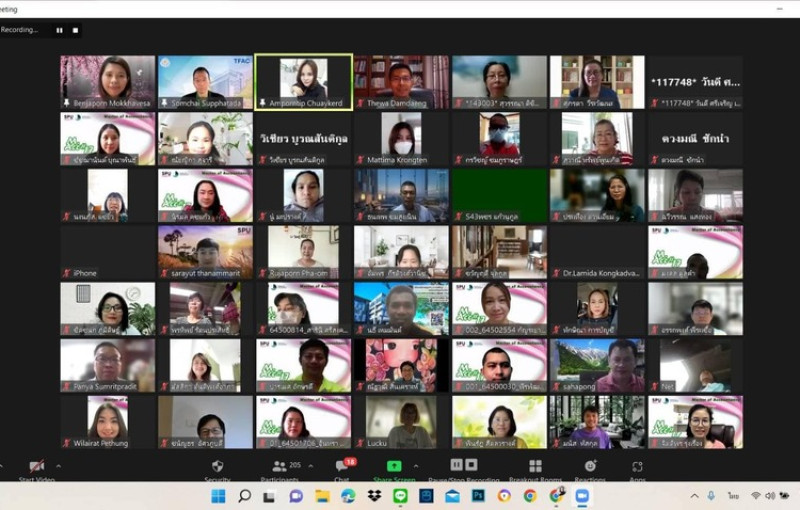Select Amporntip Chuaykerd's highlighted video tile

click(x=303, y=81)
